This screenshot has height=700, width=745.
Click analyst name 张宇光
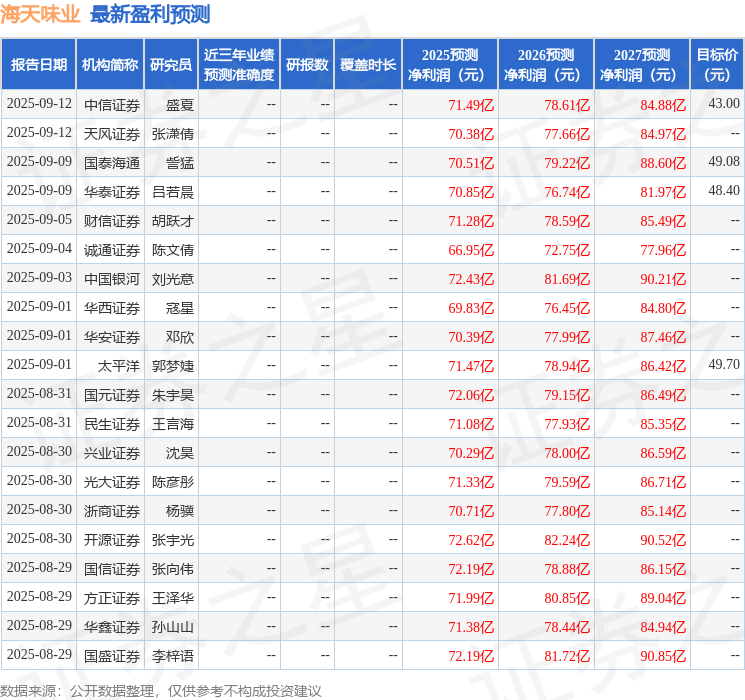click(173, 540)
